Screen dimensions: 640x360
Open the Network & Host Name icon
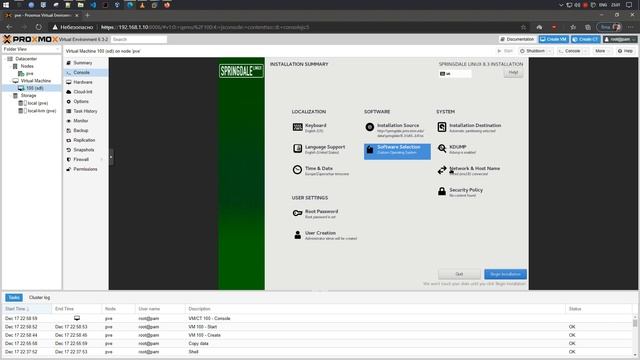[442, 170]
